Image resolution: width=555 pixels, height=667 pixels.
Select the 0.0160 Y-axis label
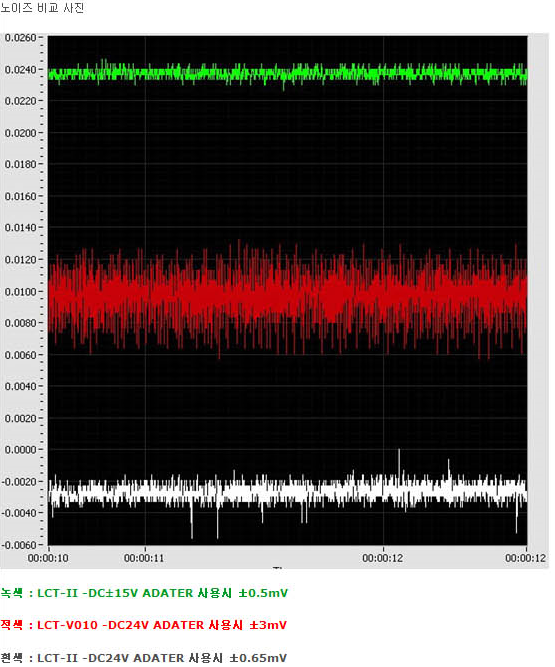point(20,197)
